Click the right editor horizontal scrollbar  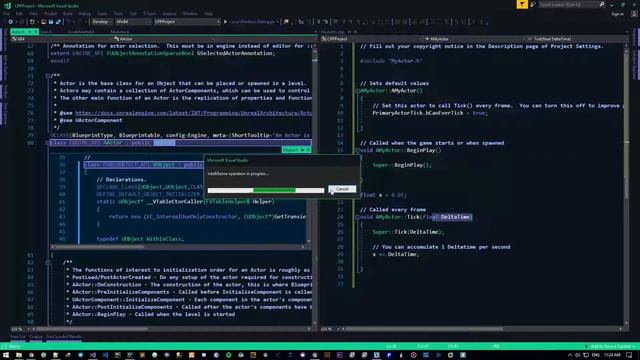[482, 329]
